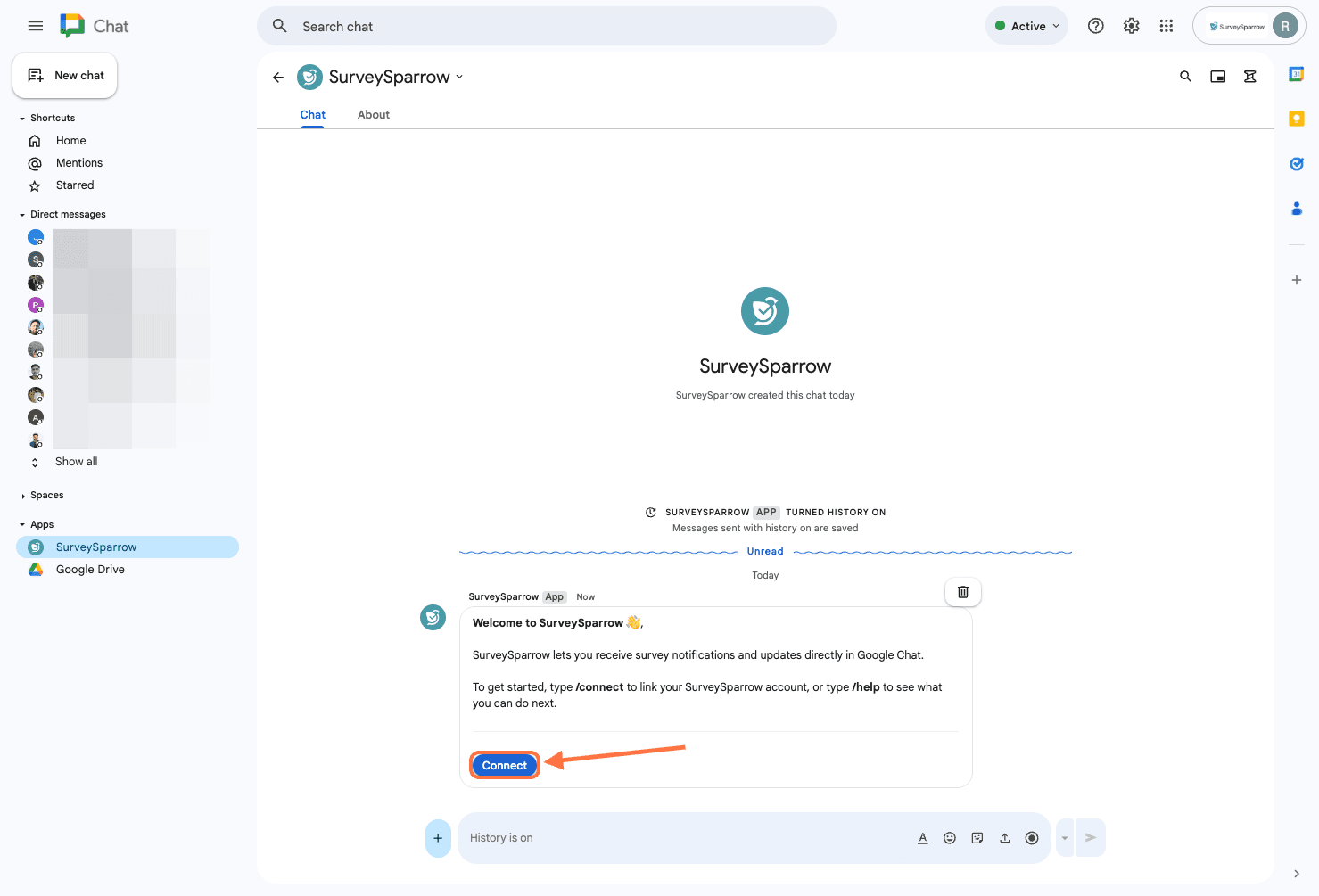Click the record video message icon
Screen dimensions: 1319x896
click(x=1032, y=838)
